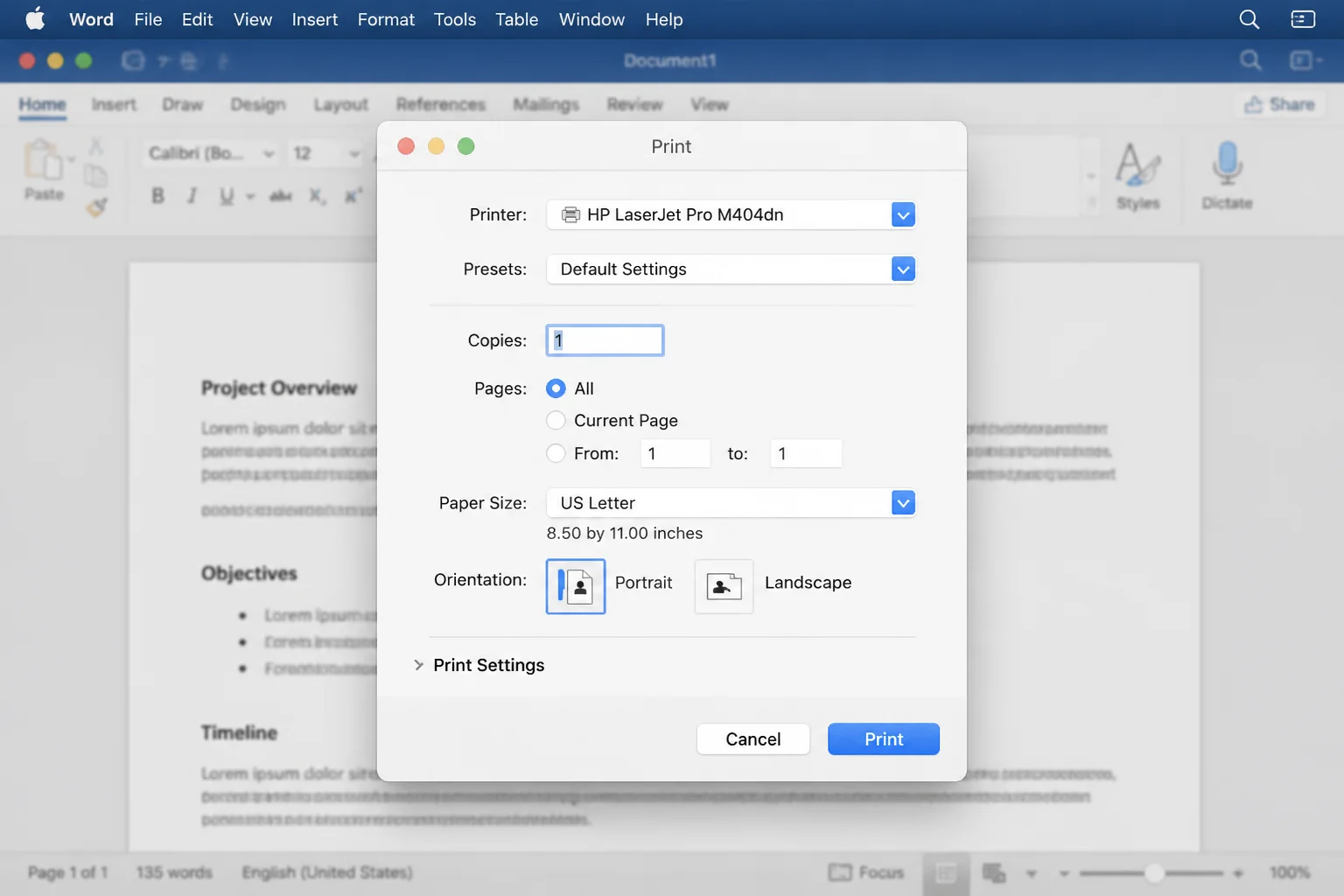Screen dimensions: 1344x896
Task: Expand the Print Settings section
Action: click(x=418, y=665)
